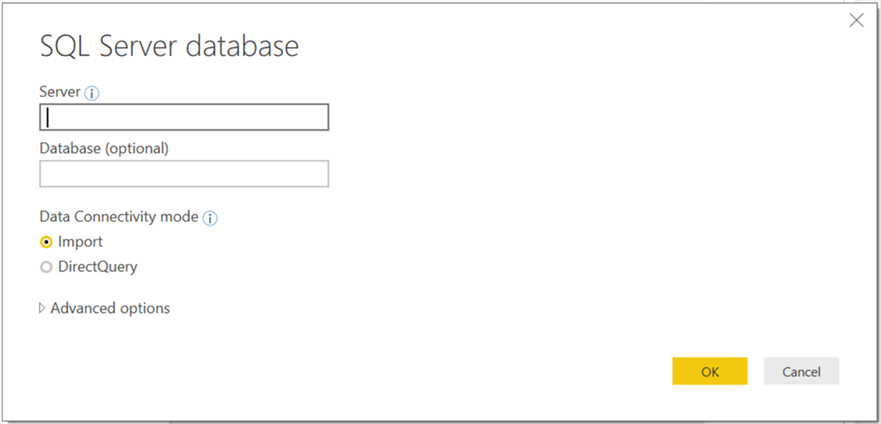Viewport: 881px width, 424px height.
Task: Click the Data Connectivity mode label
Action: pyautogui.click(x=119, y=216)
